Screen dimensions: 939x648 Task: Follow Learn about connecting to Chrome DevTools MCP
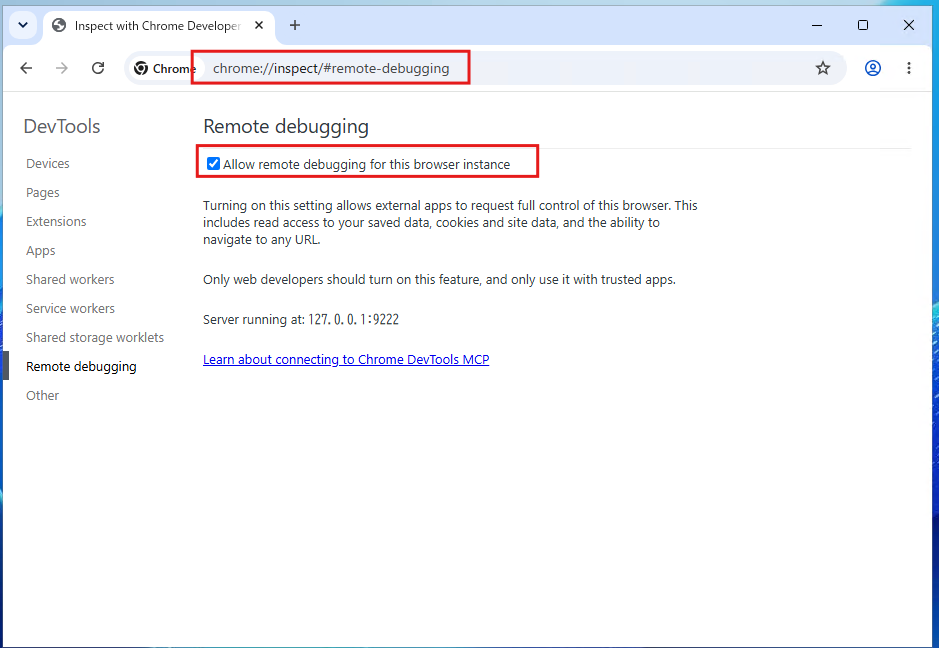(x=346, y=359)
